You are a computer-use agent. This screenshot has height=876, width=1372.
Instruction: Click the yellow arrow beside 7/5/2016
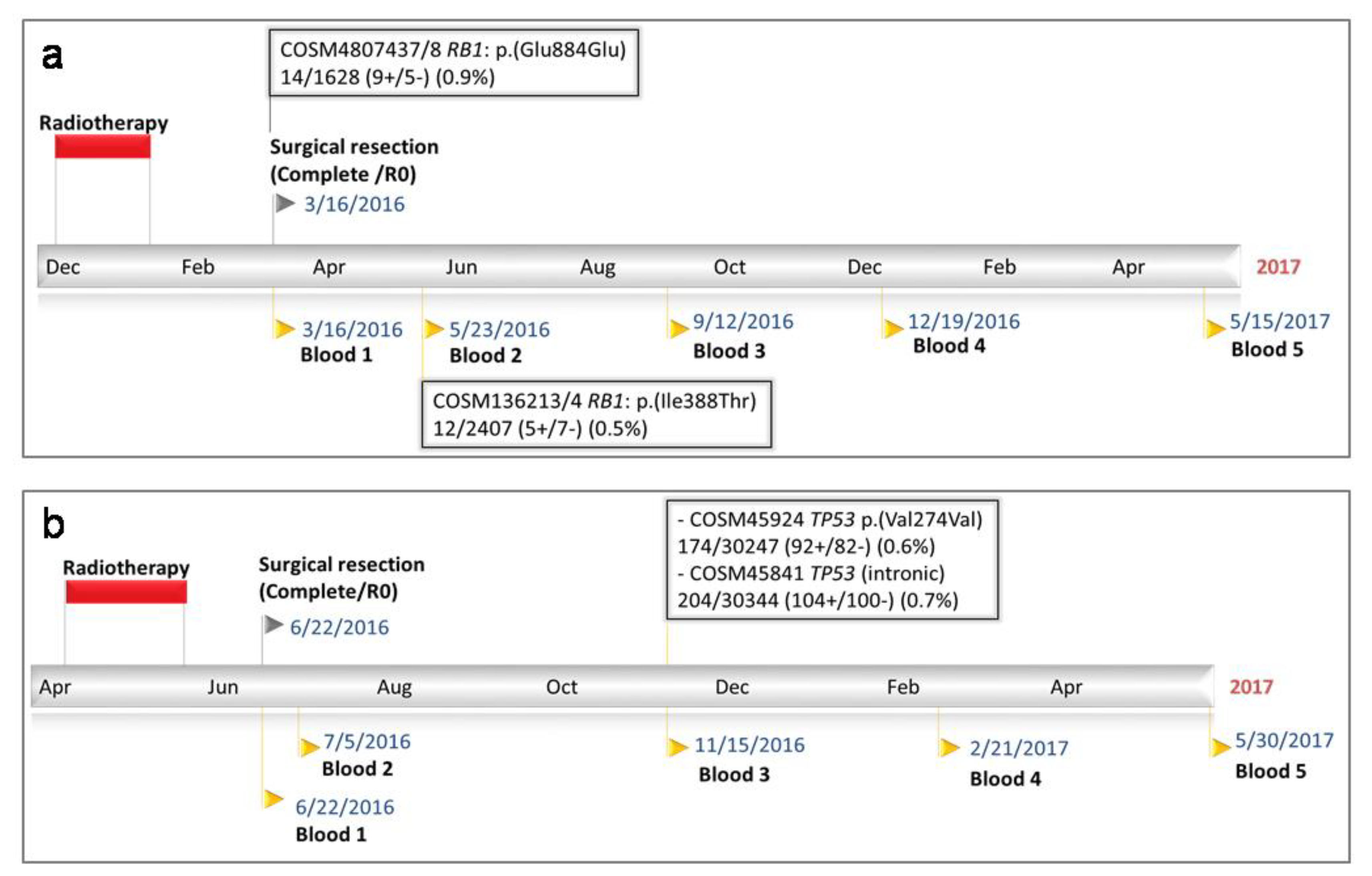click(x=310, y=747)
